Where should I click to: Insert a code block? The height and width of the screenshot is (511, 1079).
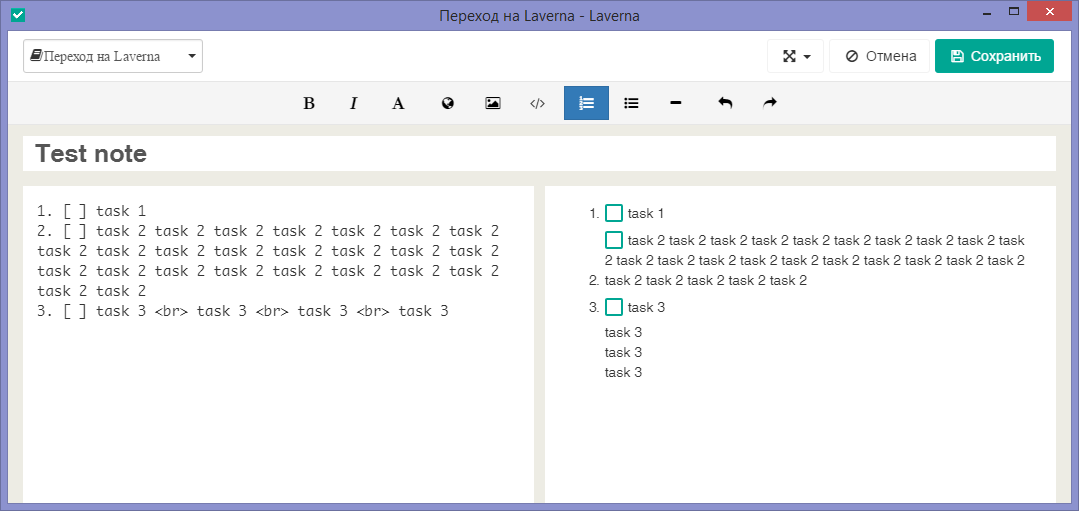tap(537, 103)
